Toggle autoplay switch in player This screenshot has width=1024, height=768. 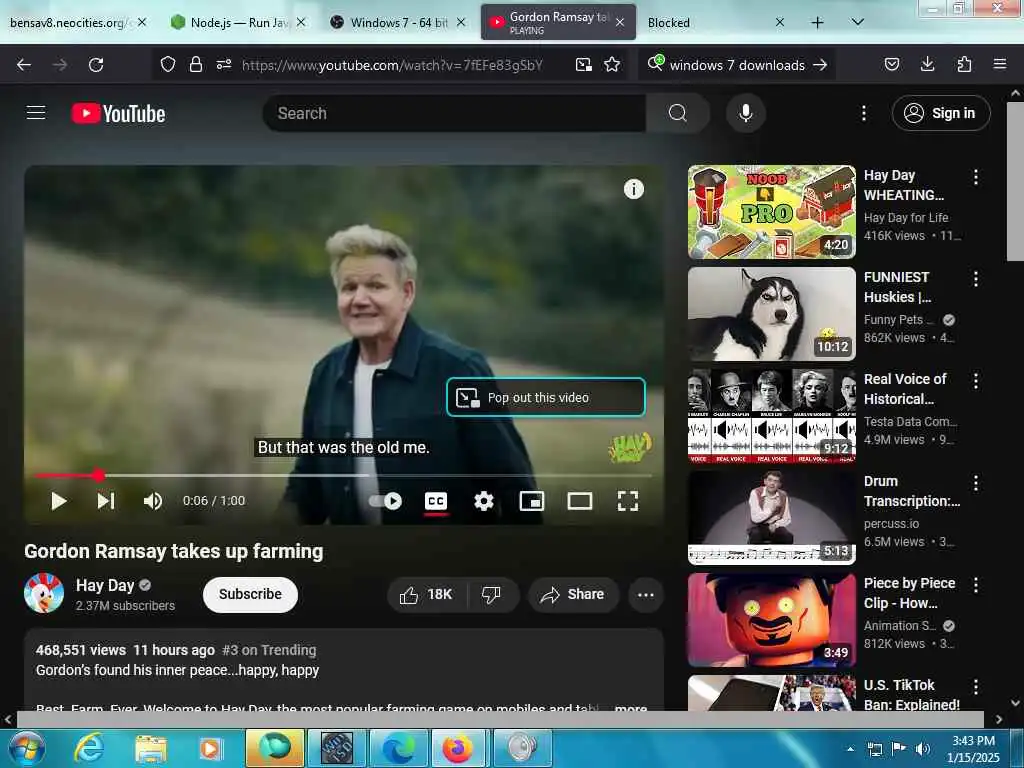coord(385,501)
